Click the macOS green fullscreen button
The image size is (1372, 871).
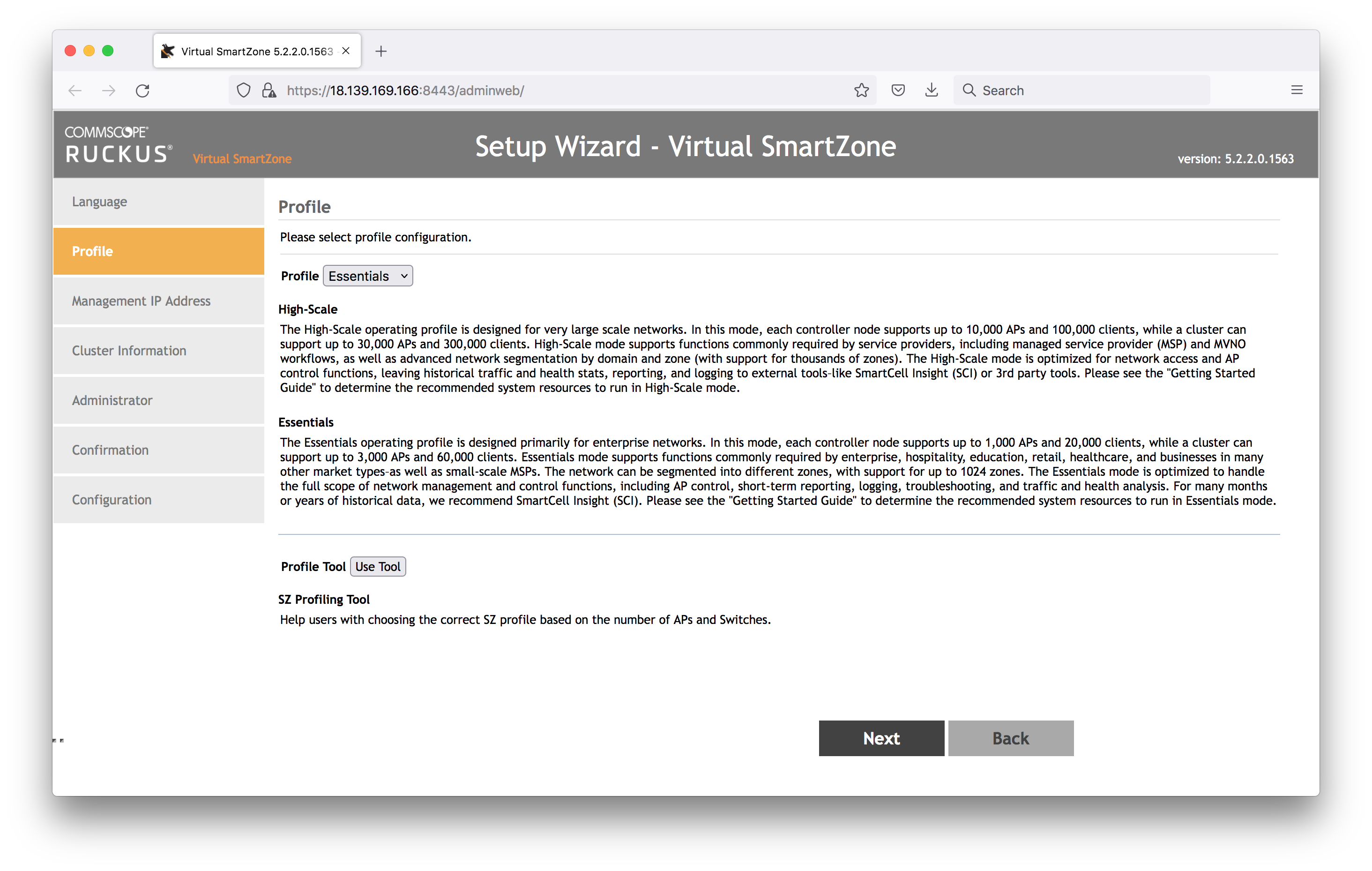point(108,51)
